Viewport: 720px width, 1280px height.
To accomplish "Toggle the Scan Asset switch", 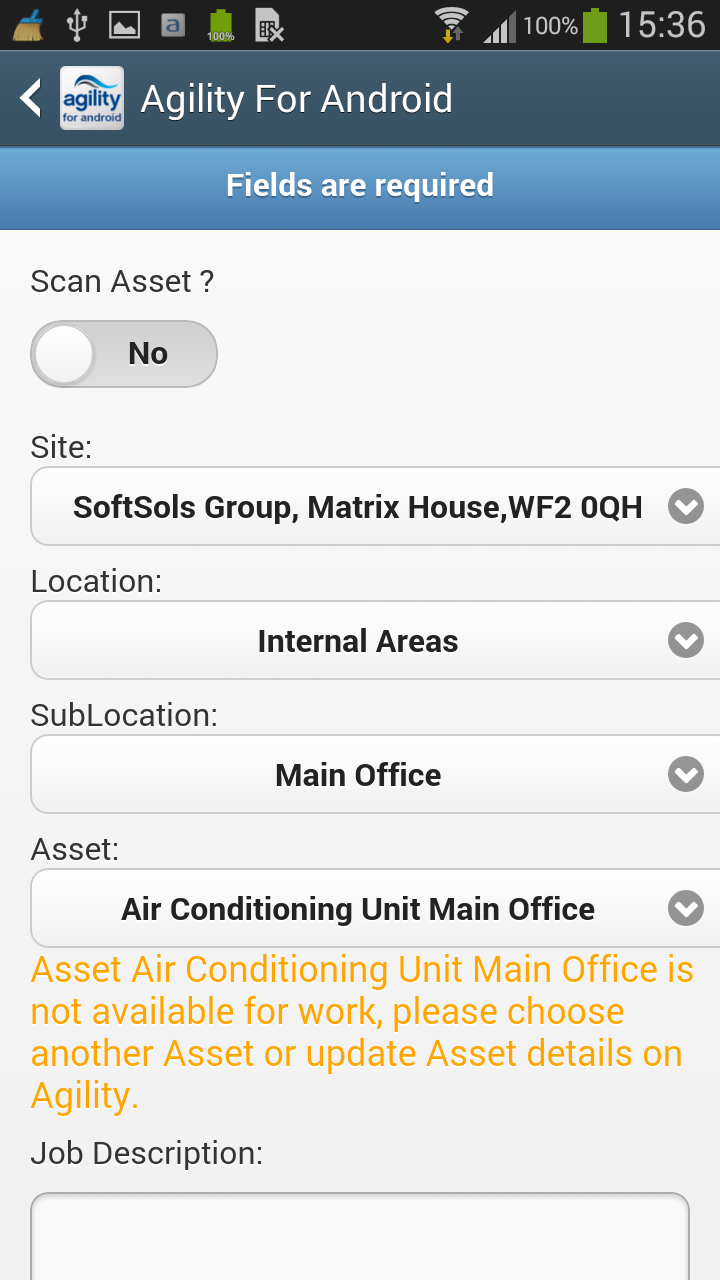I will coord(124,354).
